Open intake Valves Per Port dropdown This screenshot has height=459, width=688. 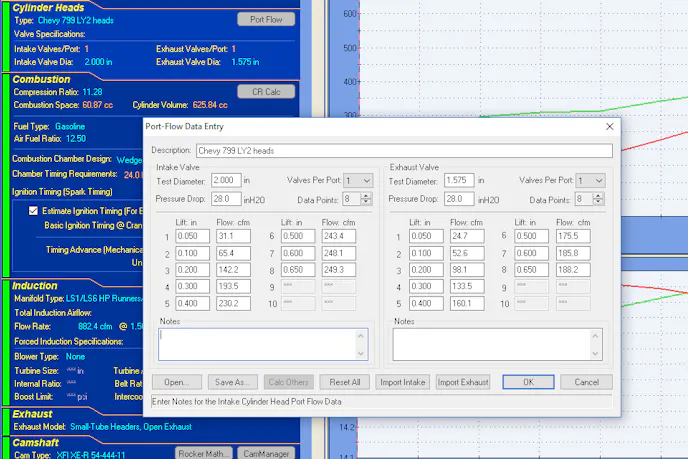pos(357,181)
